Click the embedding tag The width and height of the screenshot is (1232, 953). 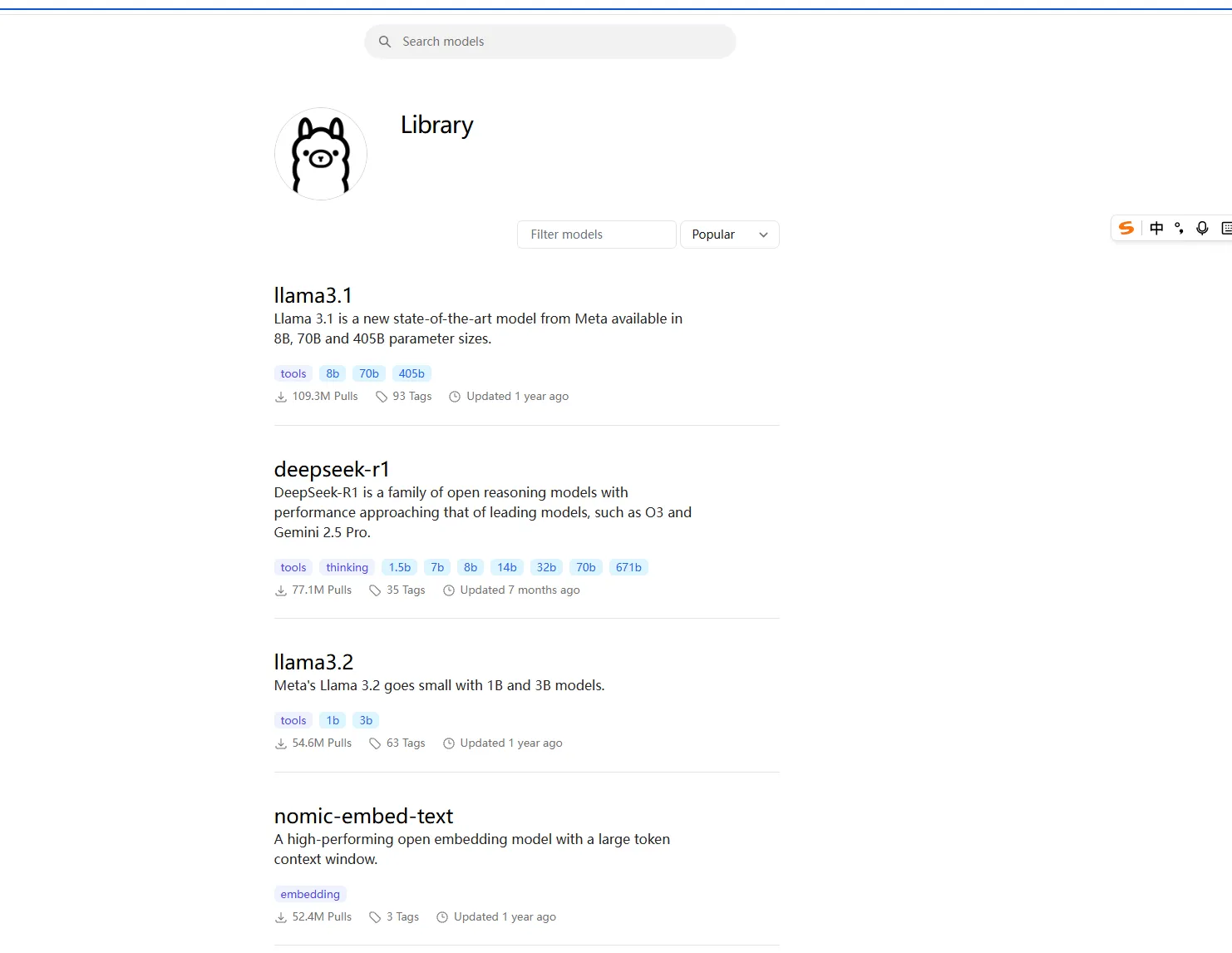pos(310,894)
